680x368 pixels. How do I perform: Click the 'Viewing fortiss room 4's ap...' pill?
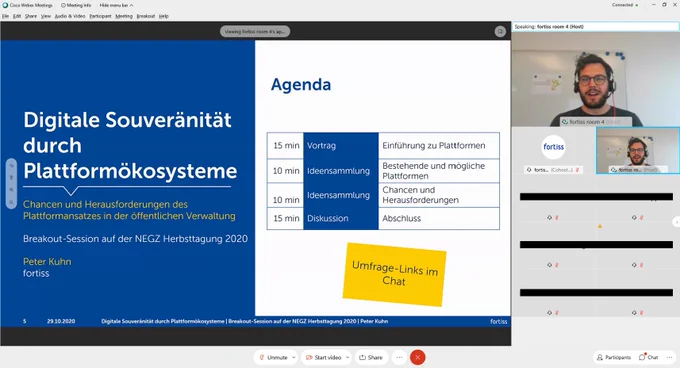coord(255,32)
